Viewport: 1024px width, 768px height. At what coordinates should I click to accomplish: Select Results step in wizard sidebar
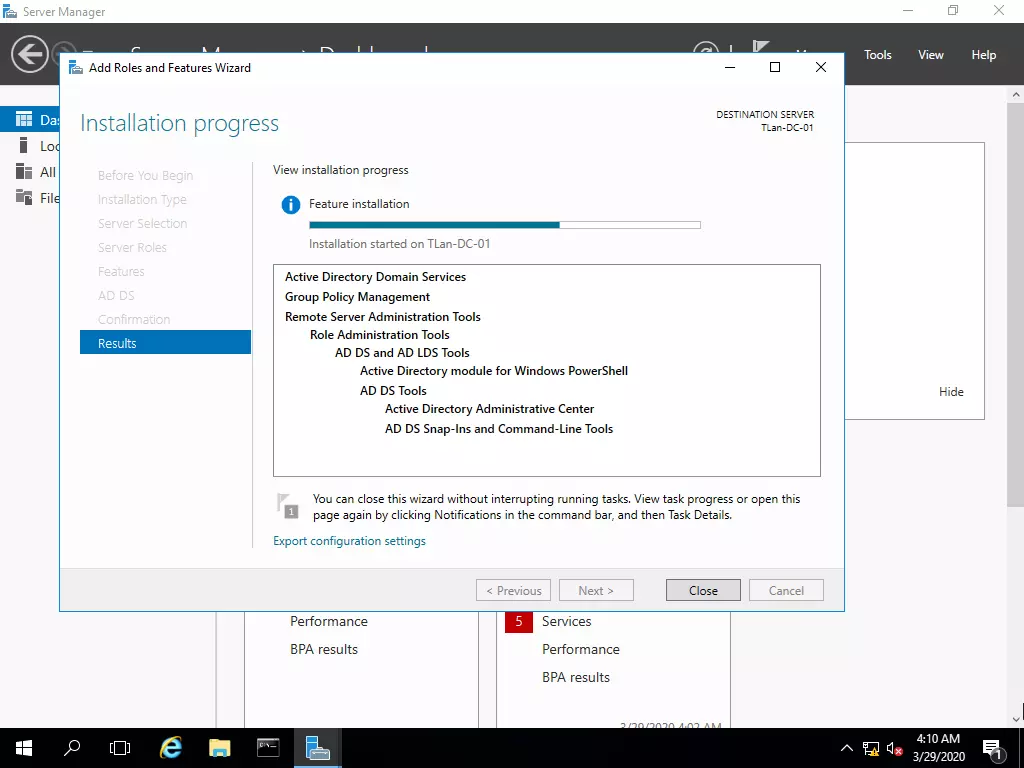click(165, 343)
